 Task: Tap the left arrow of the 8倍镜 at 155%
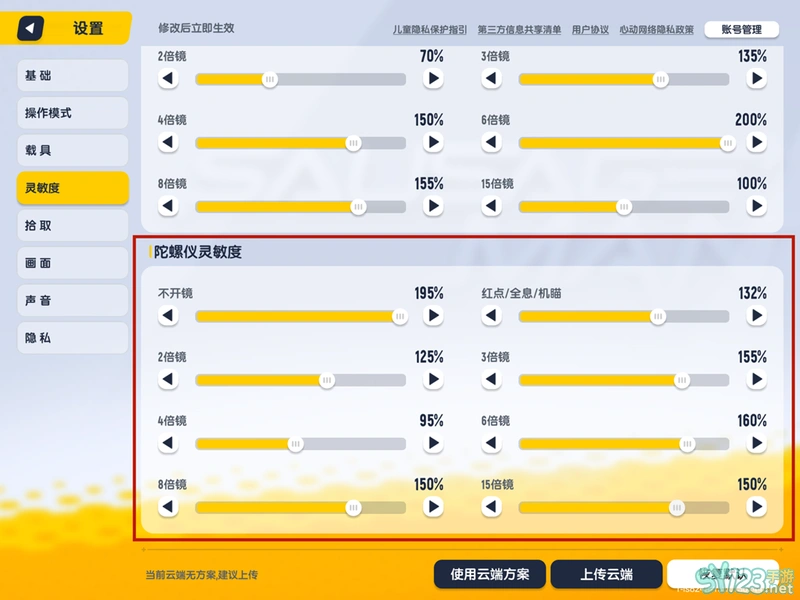(x=168, y=207)
